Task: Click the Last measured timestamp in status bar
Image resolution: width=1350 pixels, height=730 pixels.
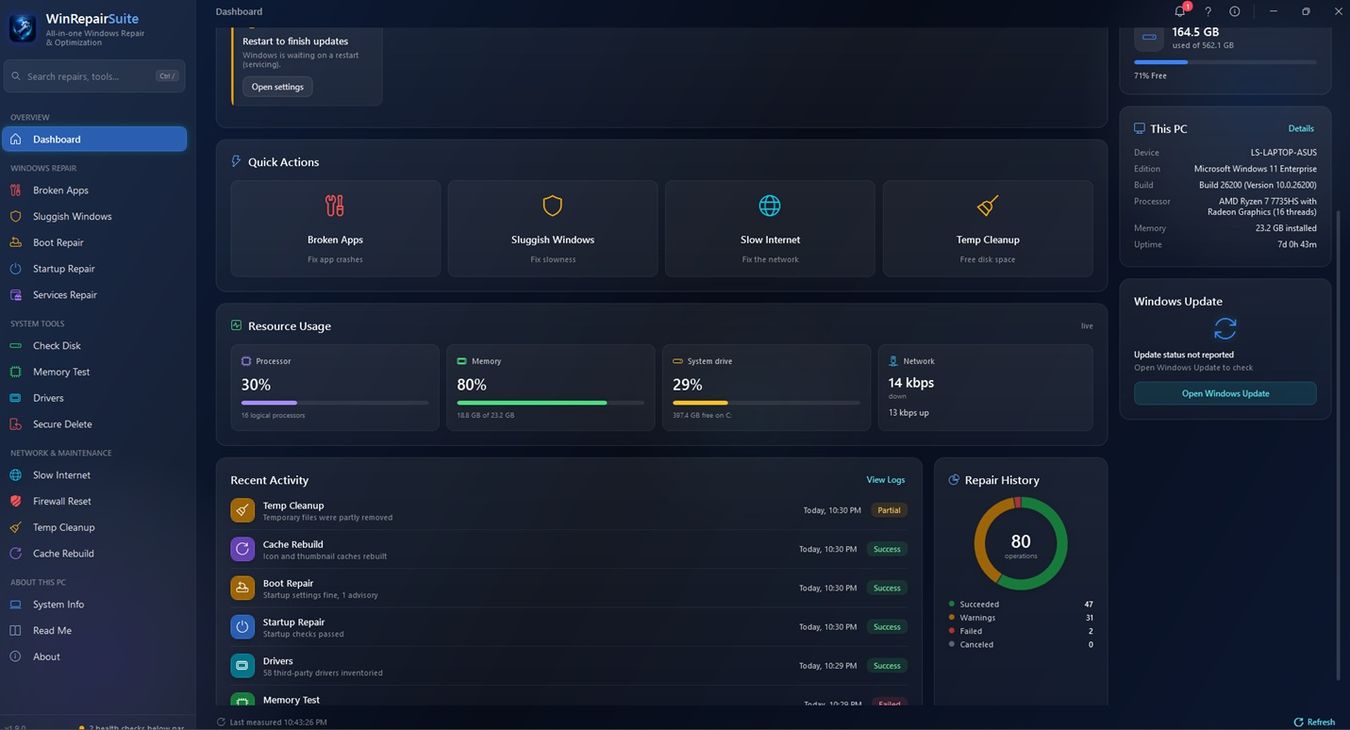Action: (x=278, y=722)
